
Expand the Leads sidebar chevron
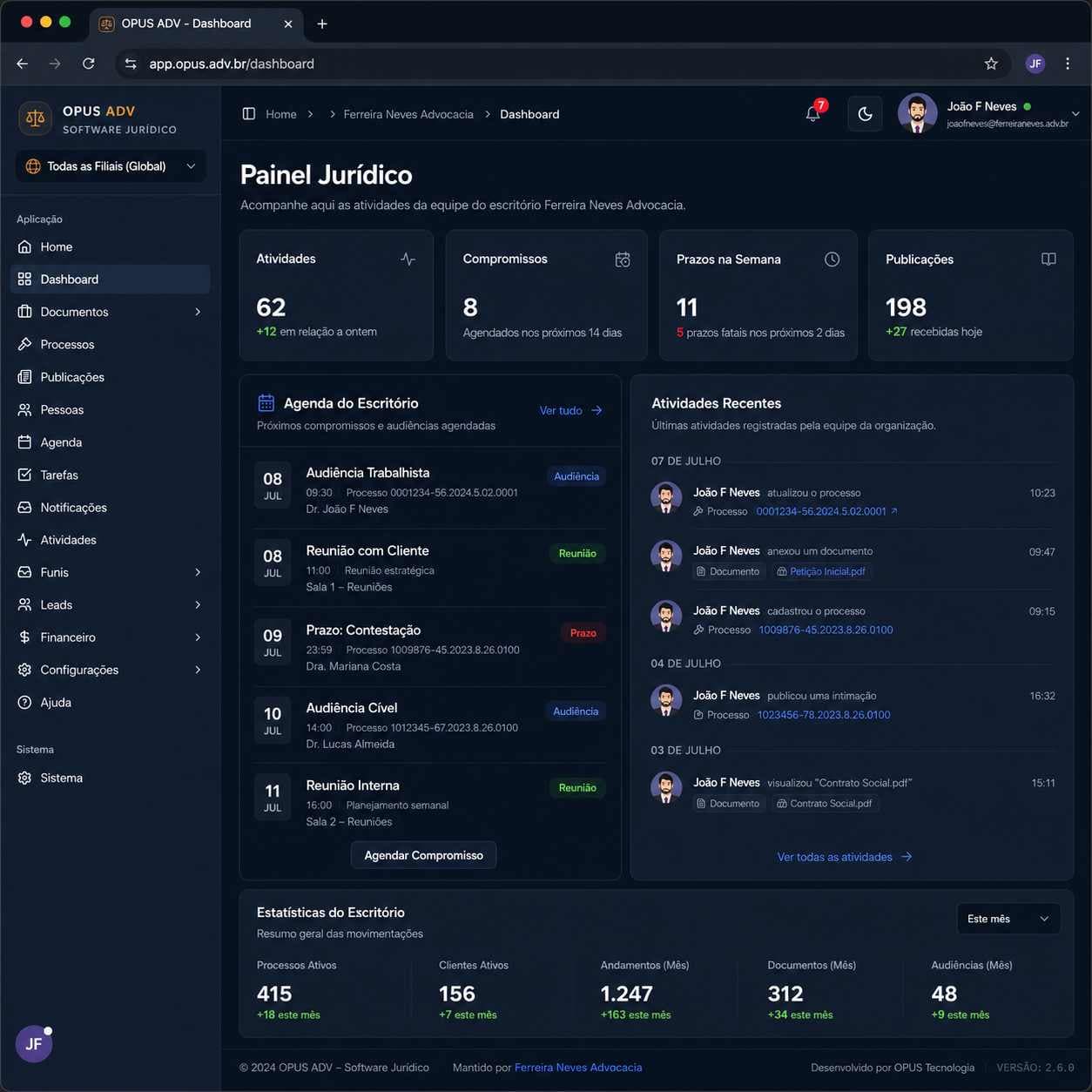coord(198,605)
